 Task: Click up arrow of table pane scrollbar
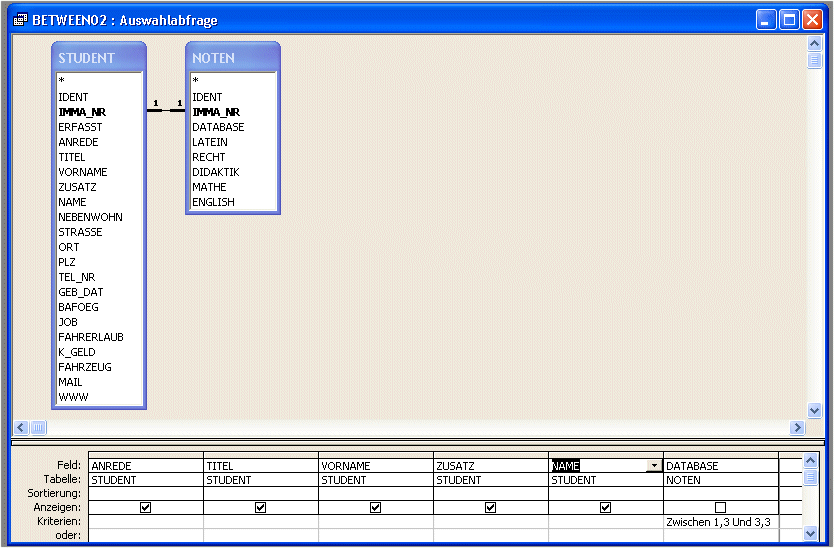814,43
